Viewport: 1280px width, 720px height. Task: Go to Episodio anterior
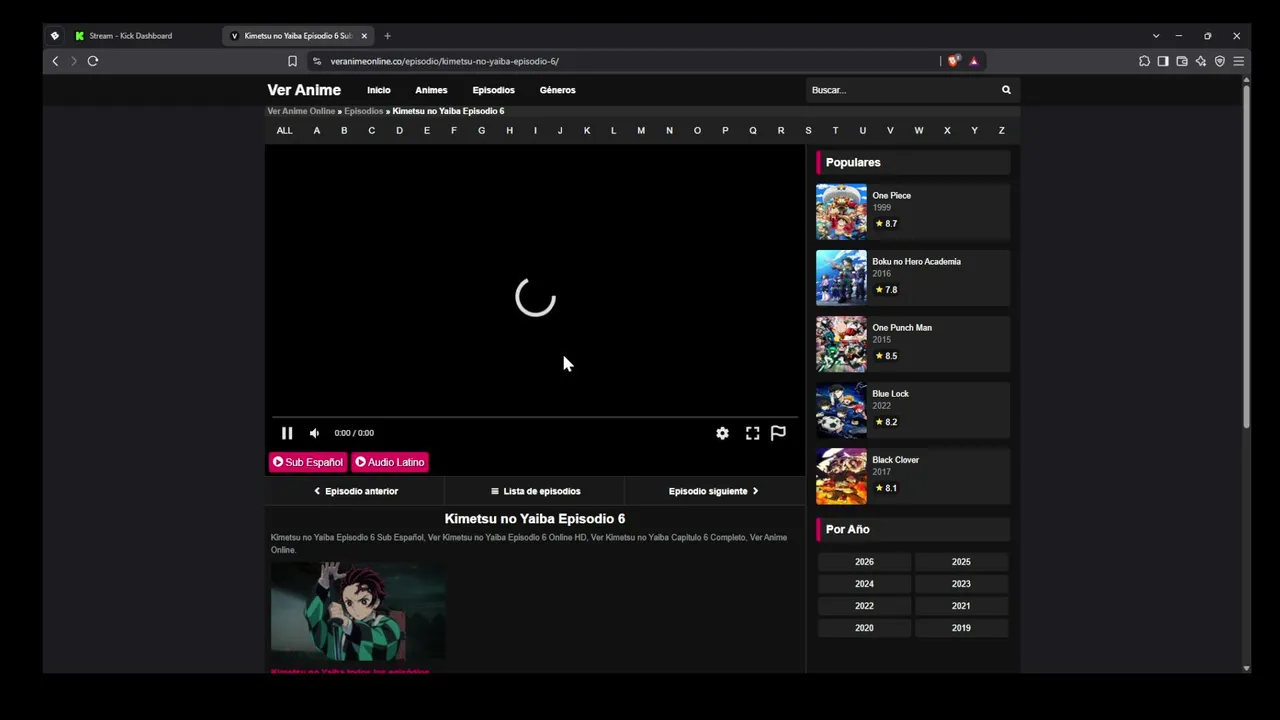click(x=355, y=491)
